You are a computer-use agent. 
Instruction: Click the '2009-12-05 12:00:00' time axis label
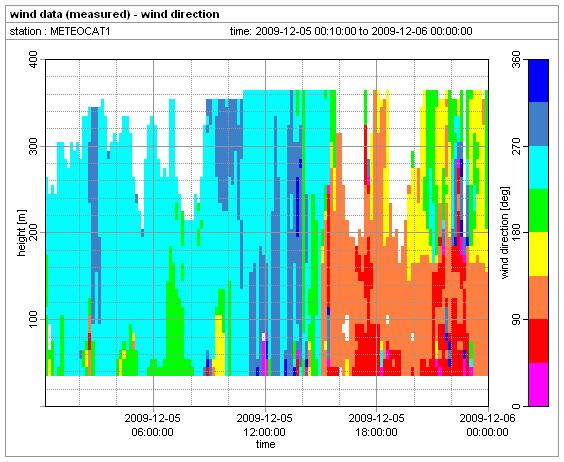coord(264,425)
